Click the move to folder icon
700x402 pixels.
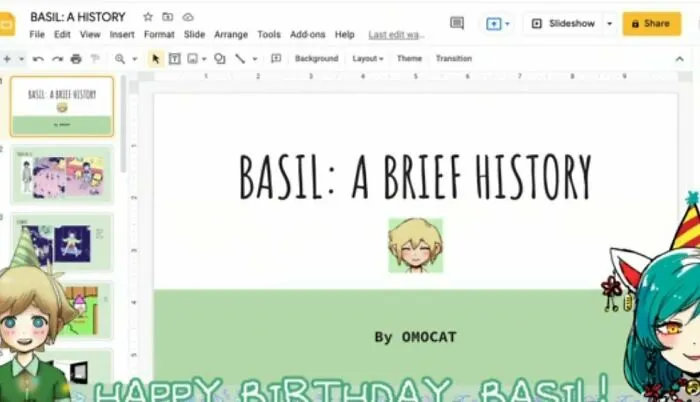point(167,17)
